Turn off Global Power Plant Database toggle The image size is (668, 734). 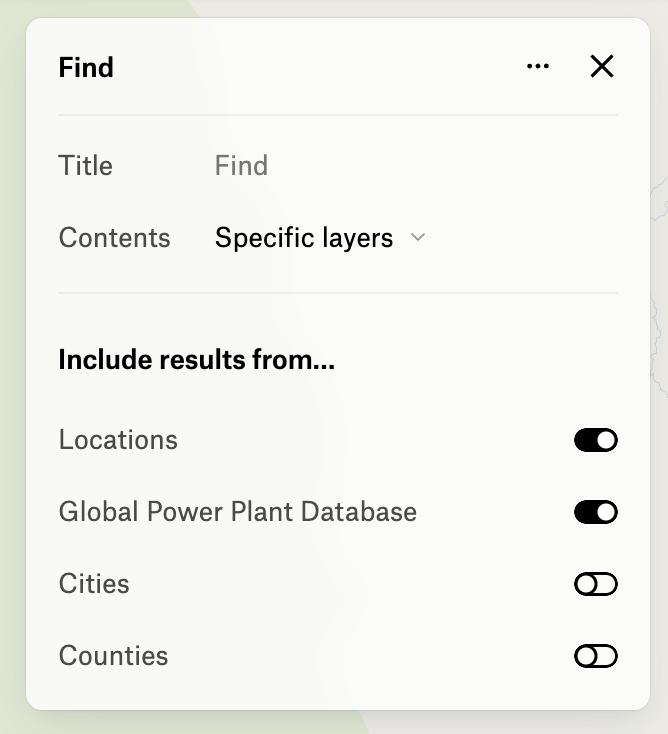click(595, 512)
